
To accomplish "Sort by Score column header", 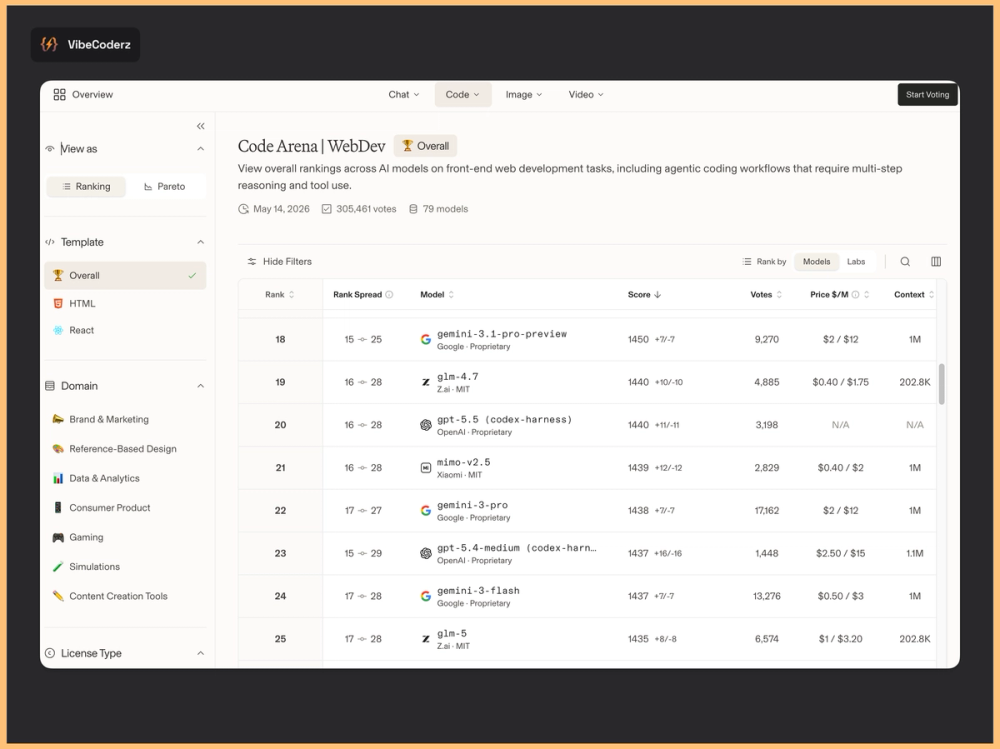I will (x=645, y=295).
